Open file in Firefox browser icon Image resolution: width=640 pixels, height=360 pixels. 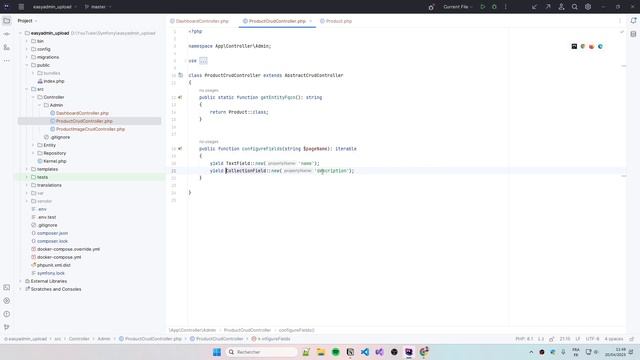tap(591, 47)
